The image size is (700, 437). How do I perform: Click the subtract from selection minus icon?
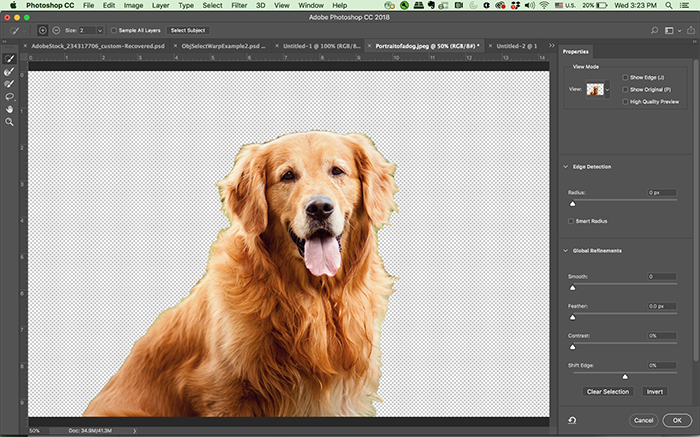pyautogui.click(x=55, y=30)
